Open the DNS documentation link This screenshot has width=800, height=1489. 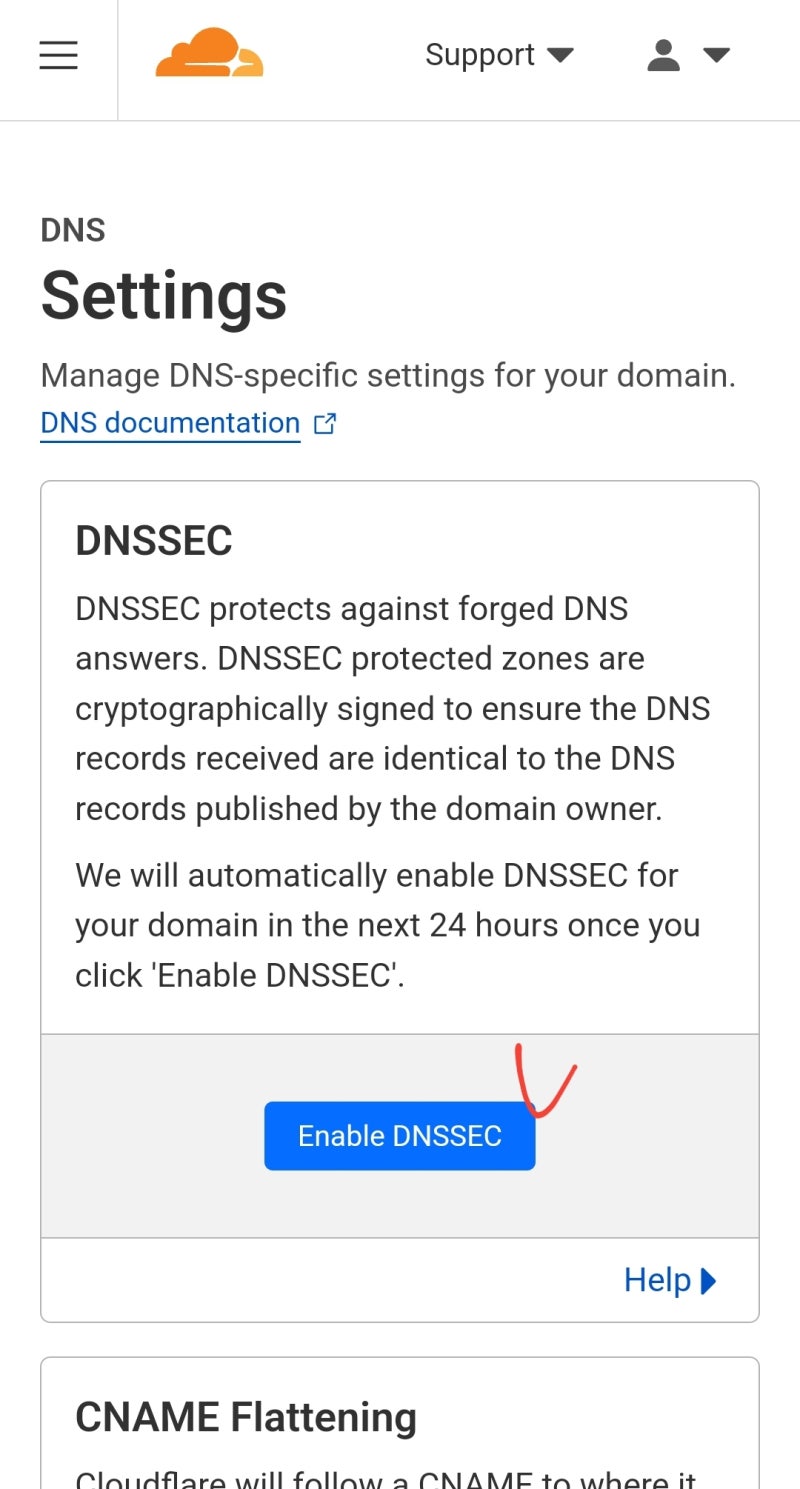tap(170, 424)
